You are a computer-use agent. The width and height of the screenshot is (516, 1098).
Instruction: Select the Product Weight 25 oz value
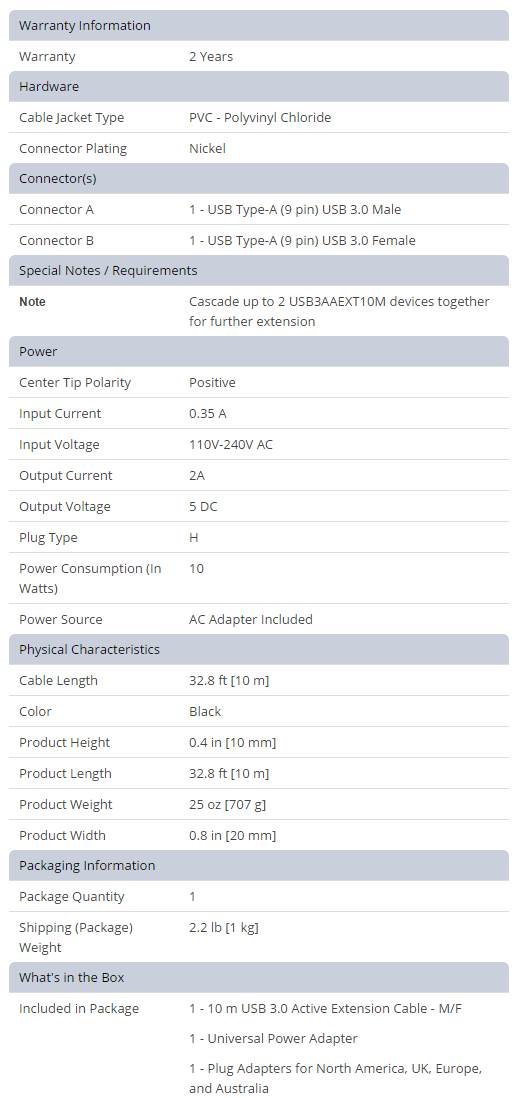point(227,805)
